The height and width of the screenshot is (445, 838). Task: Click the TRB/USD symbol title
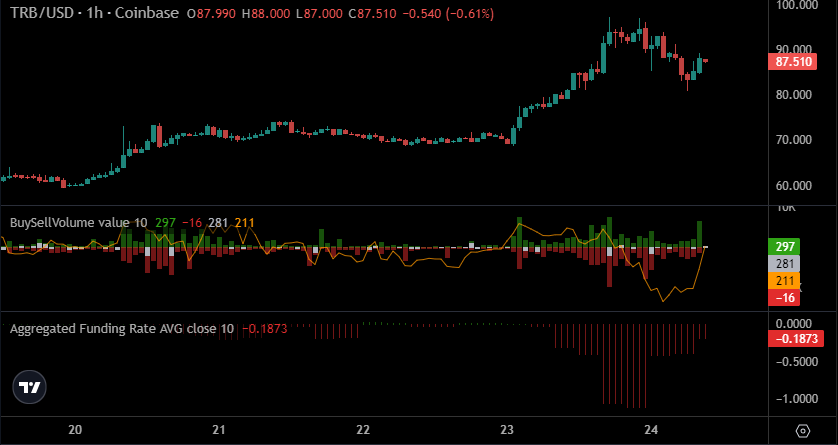coord(38,14)
